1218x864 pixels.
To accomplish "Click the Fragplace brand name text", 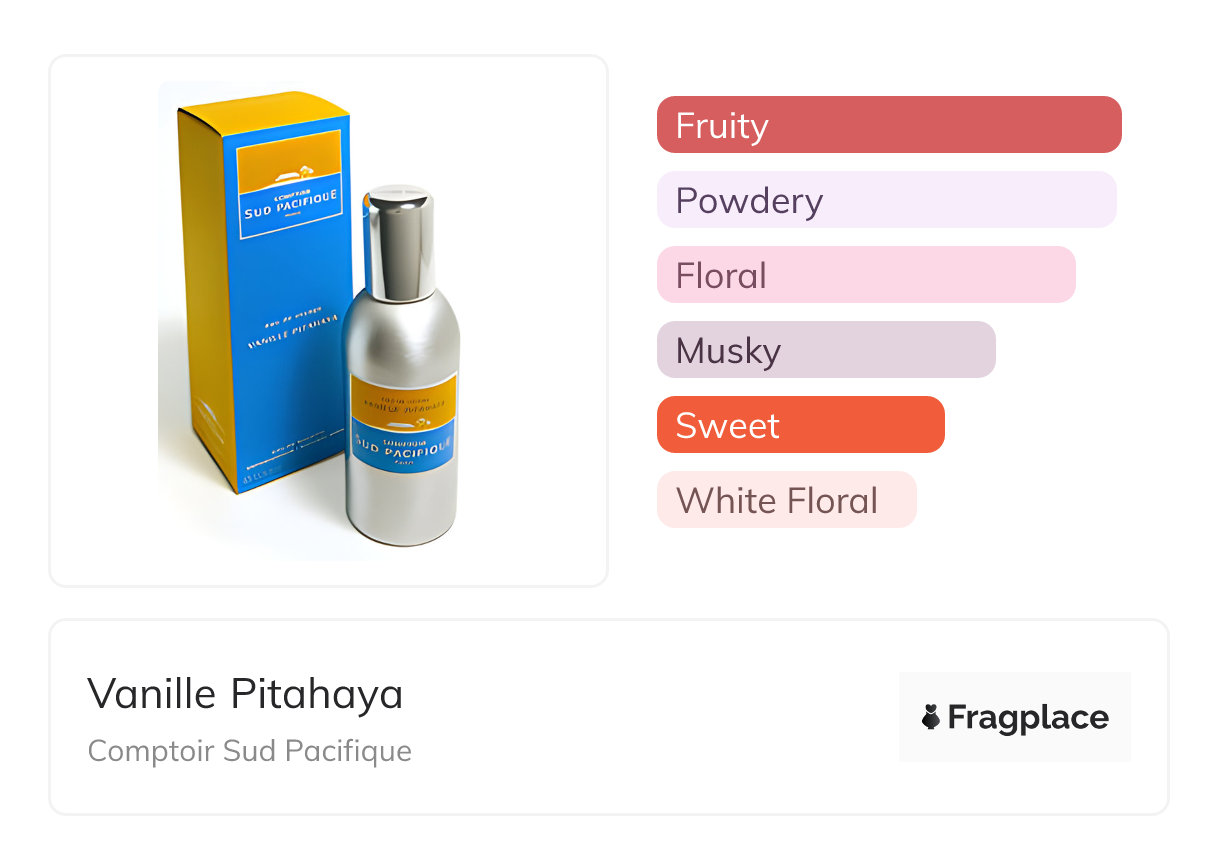I will click(1028, 717).
